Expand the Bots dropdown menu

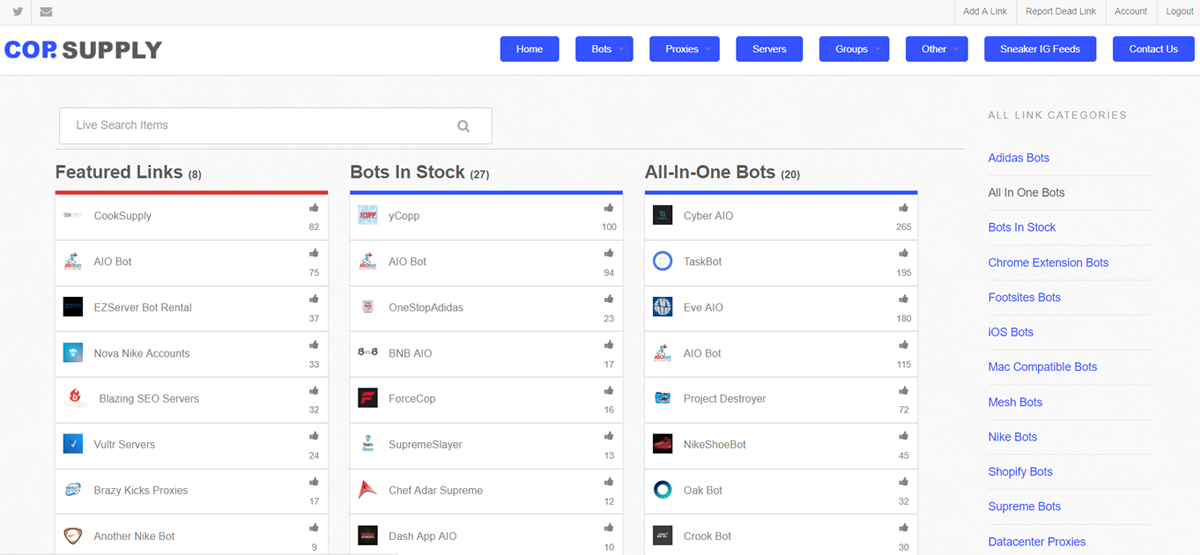click(604, 49)
